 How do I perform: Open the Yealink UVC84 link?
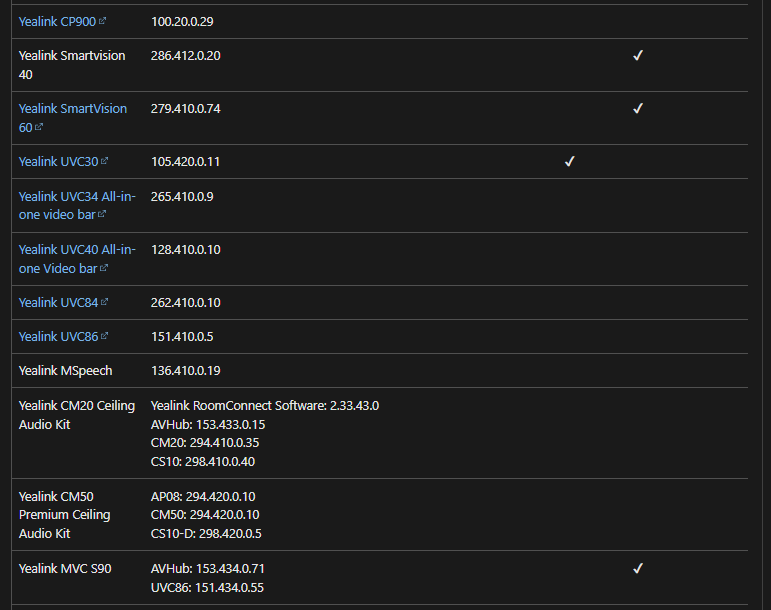(x=58, y=303)
